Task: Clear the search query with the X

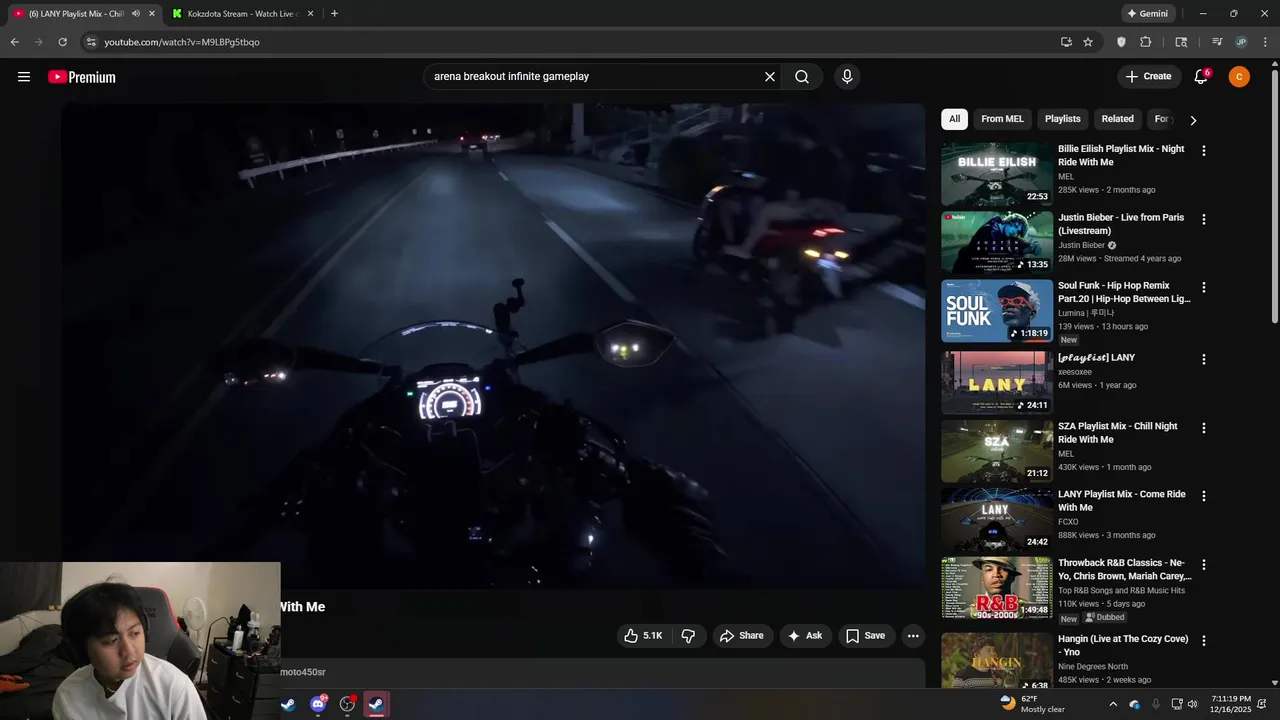Action: tap(770, 77)
